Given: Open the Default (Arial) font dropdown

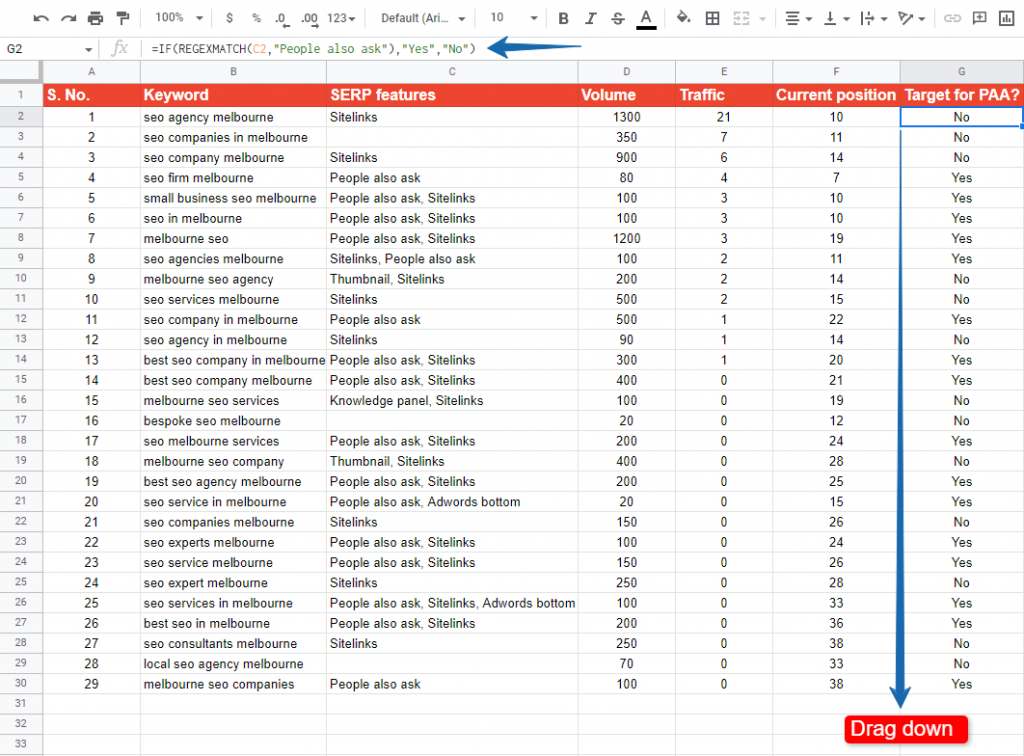Looking at the screenshot, I should click(423, 18).
